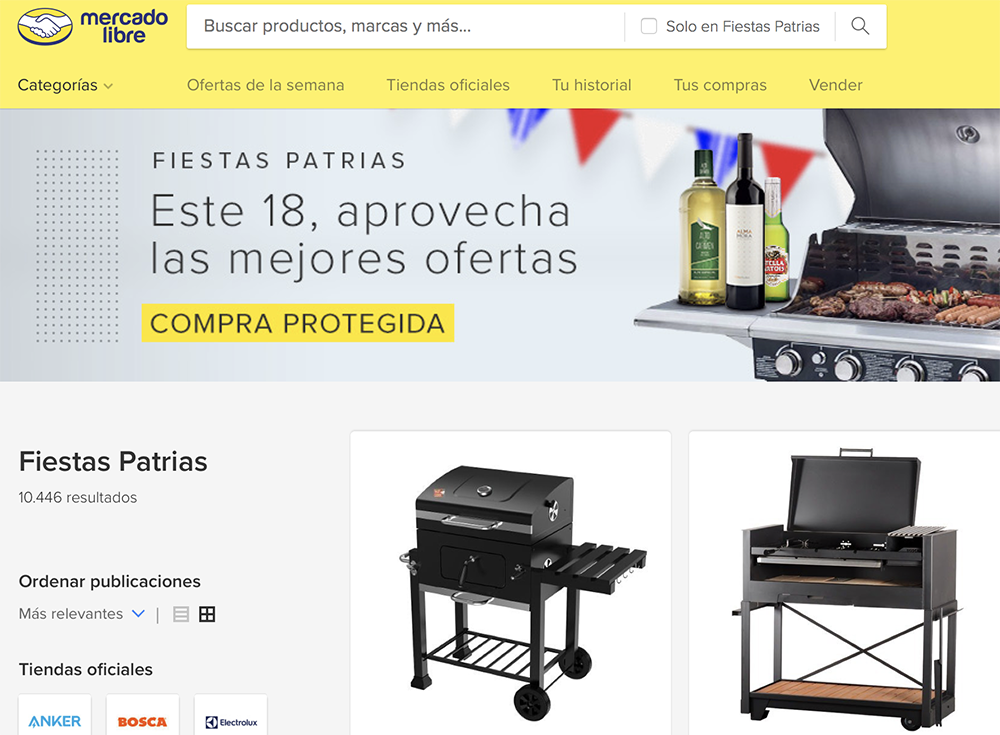This screenshot has width=1000, height=735.
Task: Expand the Categorías dropdown
Action: pos(65,85)
